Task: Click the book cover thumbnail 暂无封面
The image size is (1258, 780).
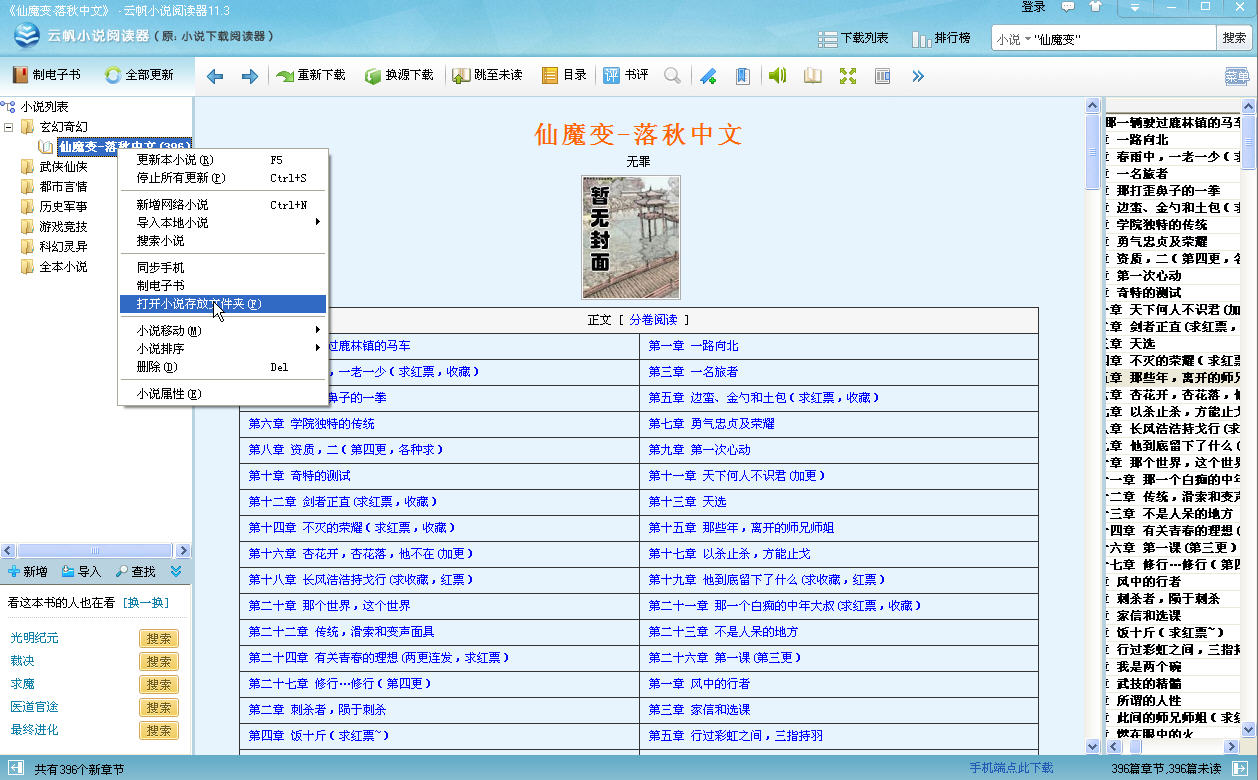Action: 631,238
